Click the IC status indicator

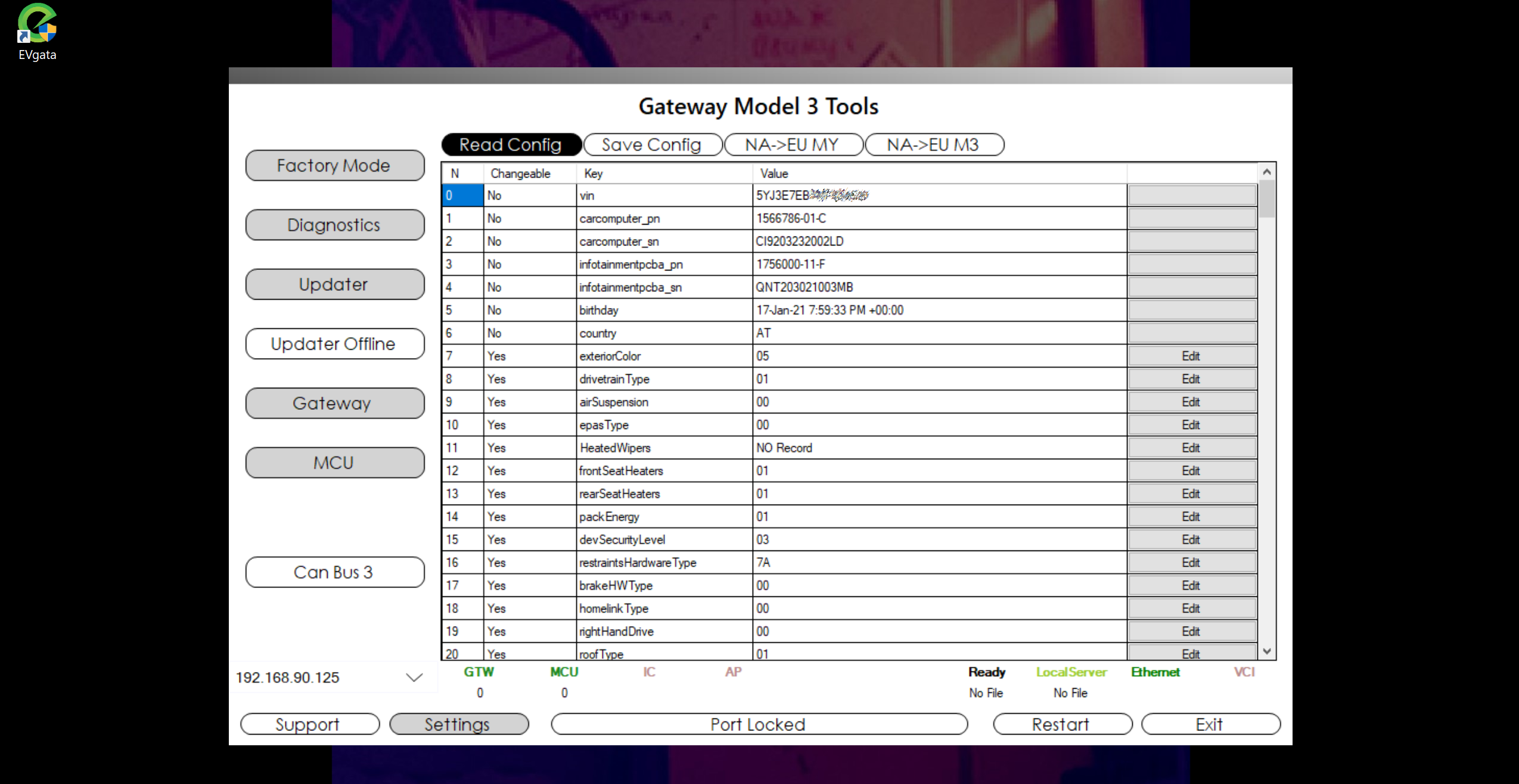tap(649, 672)
